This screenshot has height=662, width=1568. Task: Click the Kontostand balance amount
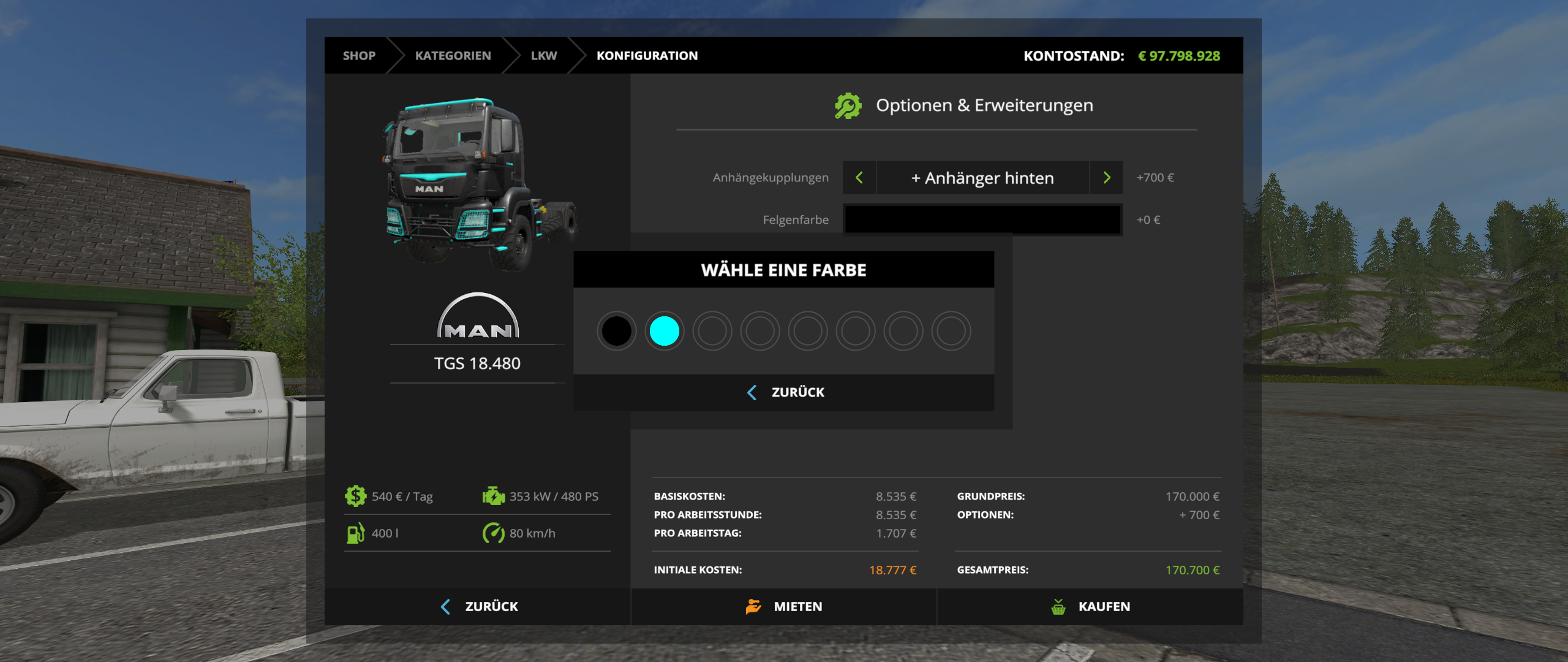click(1179, 56)
